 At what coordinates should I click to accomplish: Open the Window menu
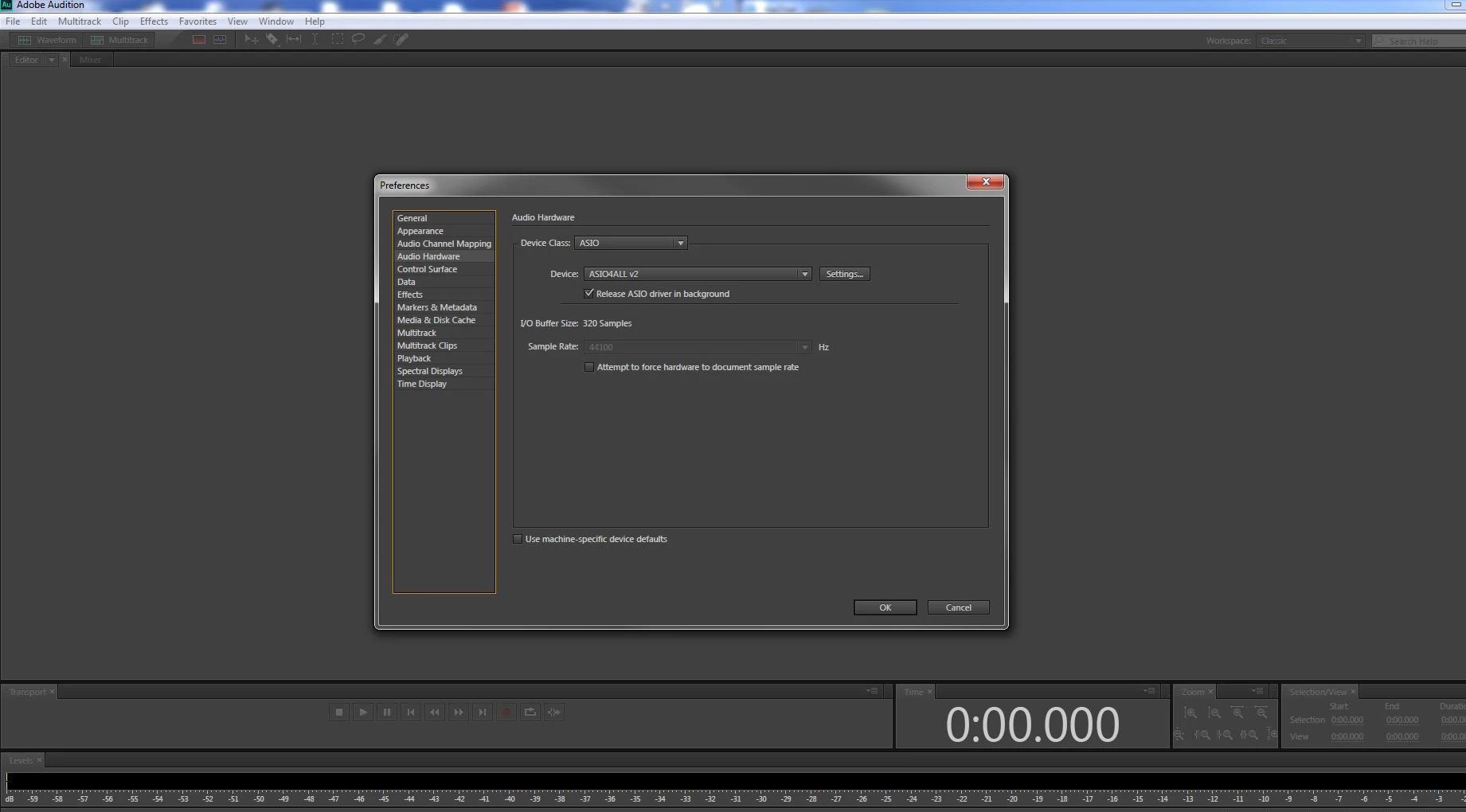276,21
